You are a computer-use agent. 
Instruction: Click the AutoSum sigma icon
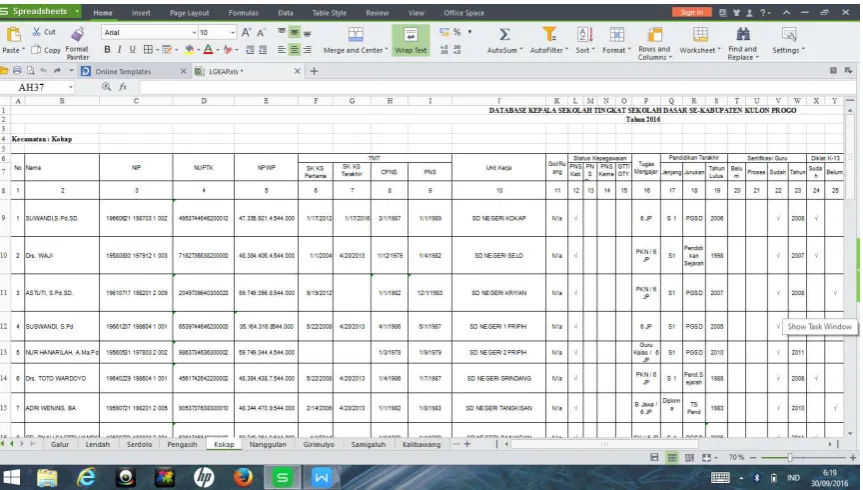tap(504, 35)
